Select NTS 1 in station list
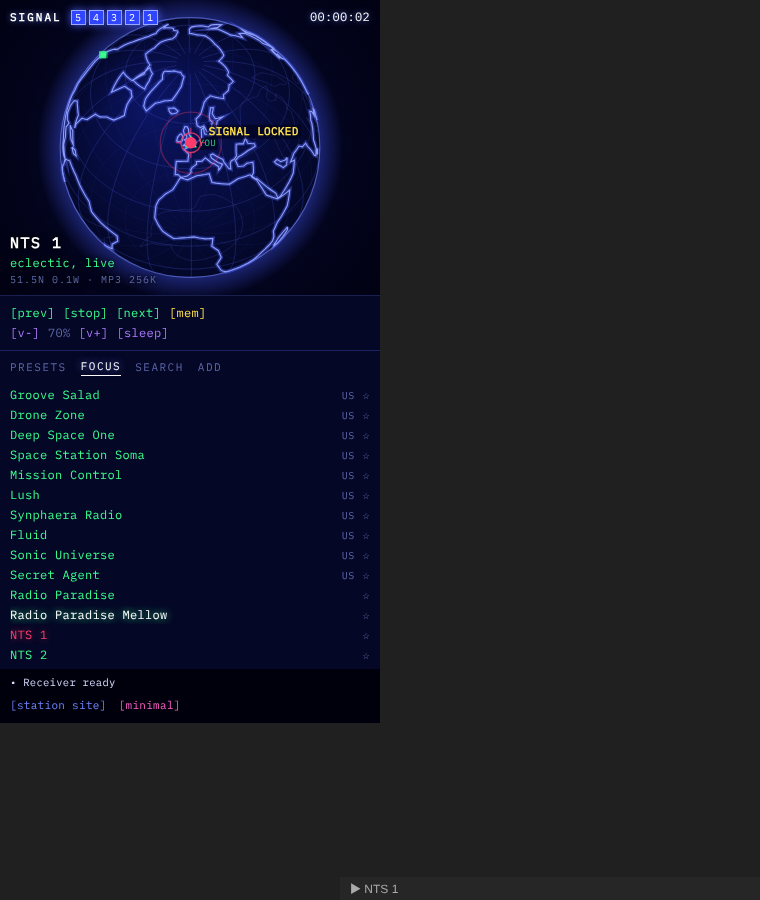This screenshot has height=900, width=760. tap(28, 635)
